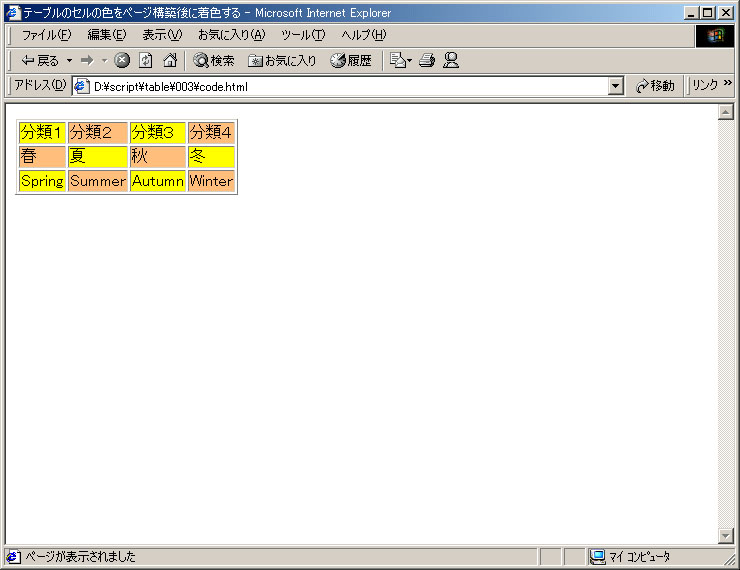Open the Help (ヘルプ) menu
740x570 pixels.
click(x=364, y=34)
